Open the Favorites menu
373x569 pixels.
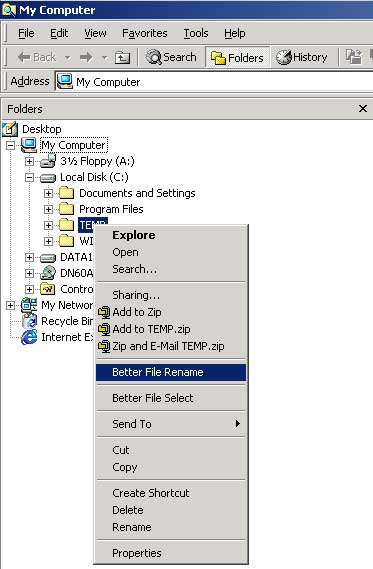[144, 33]
